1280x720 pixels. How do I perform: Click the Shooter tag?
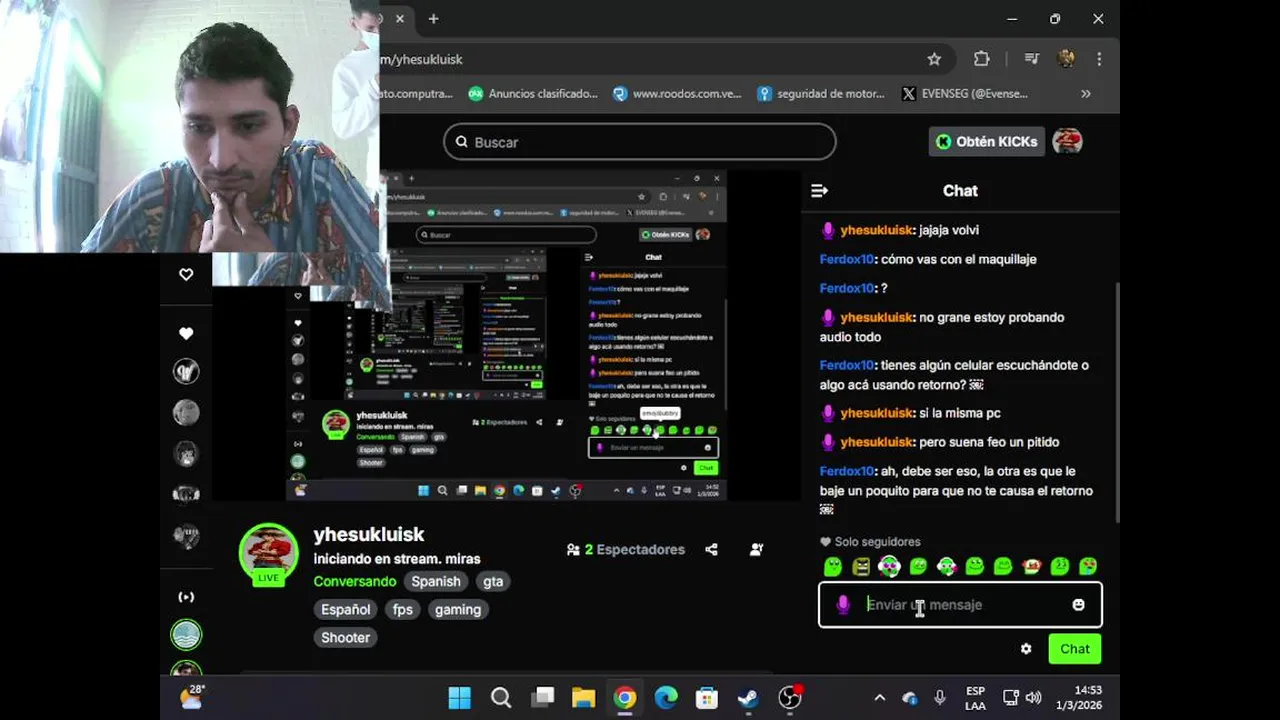click(x=346, y=637)
